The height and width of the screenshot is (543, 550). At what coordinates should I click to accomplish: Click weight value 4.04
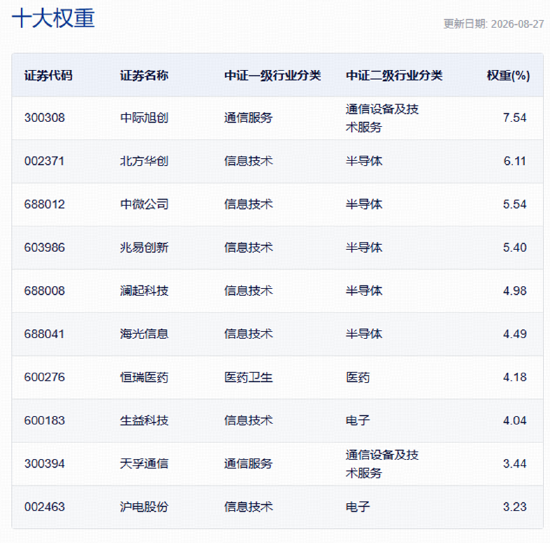(x=515, y=420)
